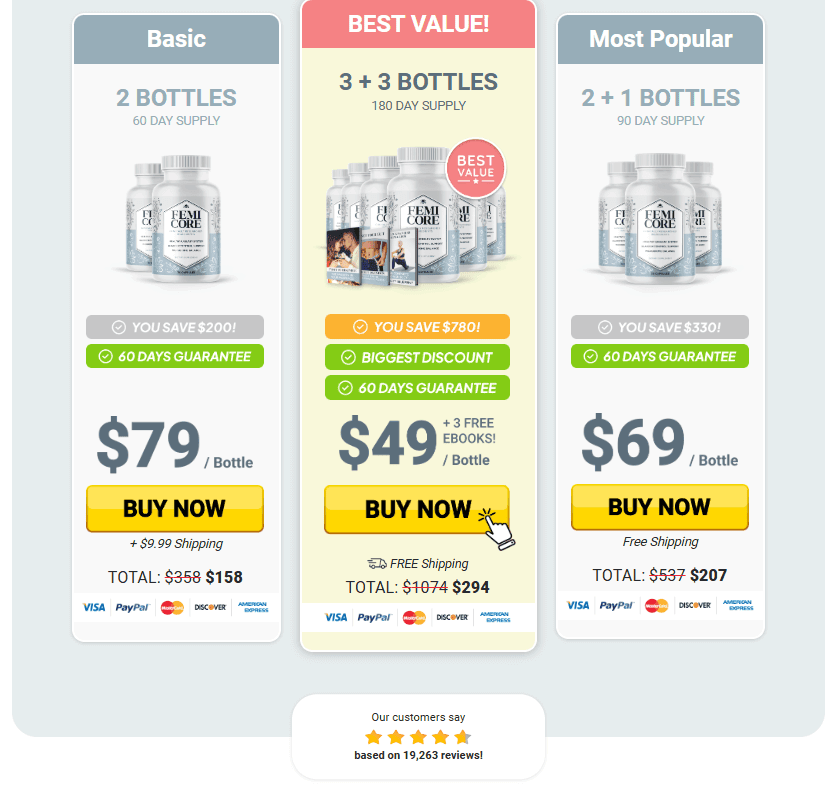
Task: Click the round pink Best Value badge
Action: (x=476, y=168)
